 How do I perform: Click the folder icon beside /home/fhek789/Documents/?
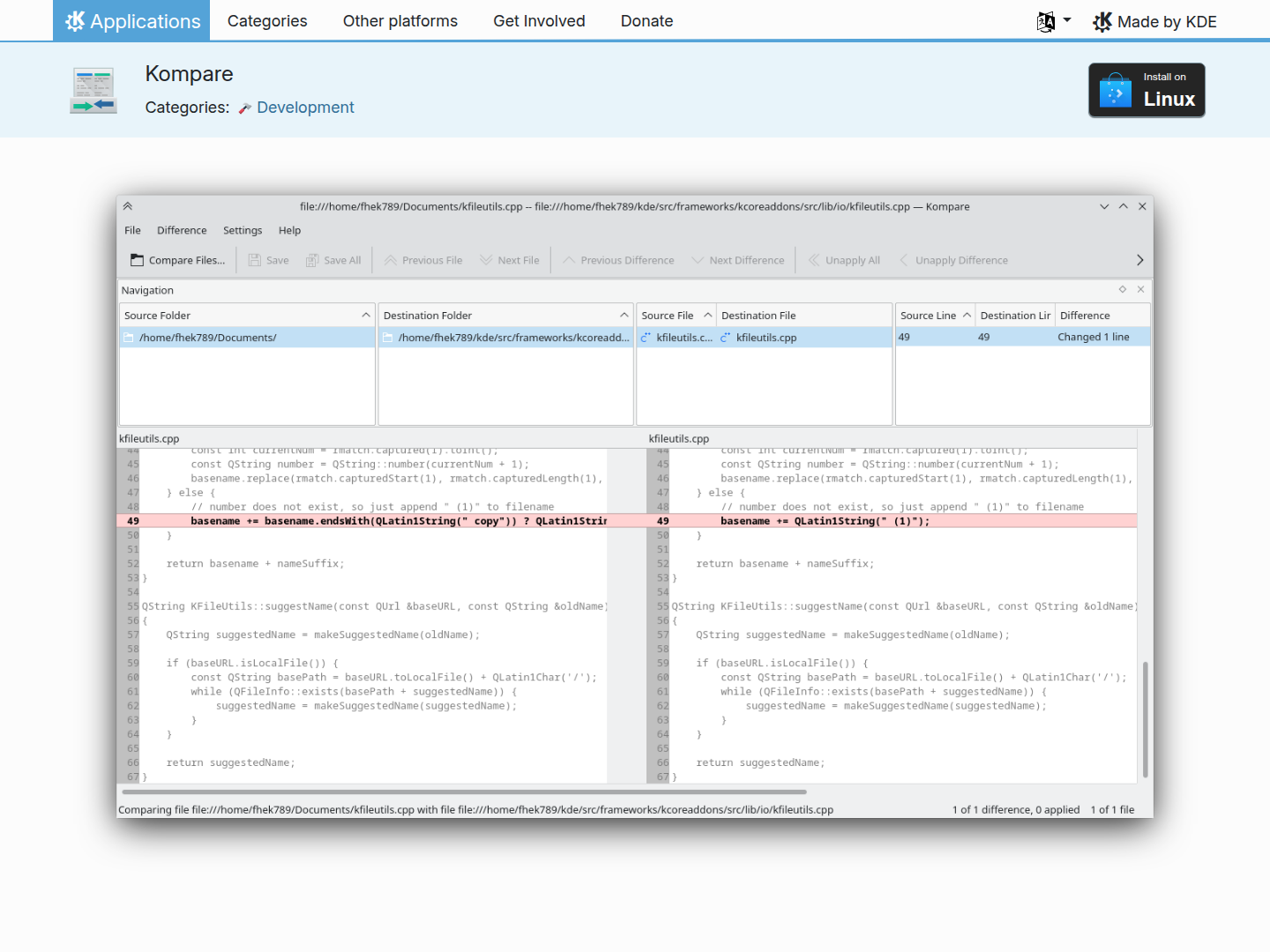[x=129, y=338]
